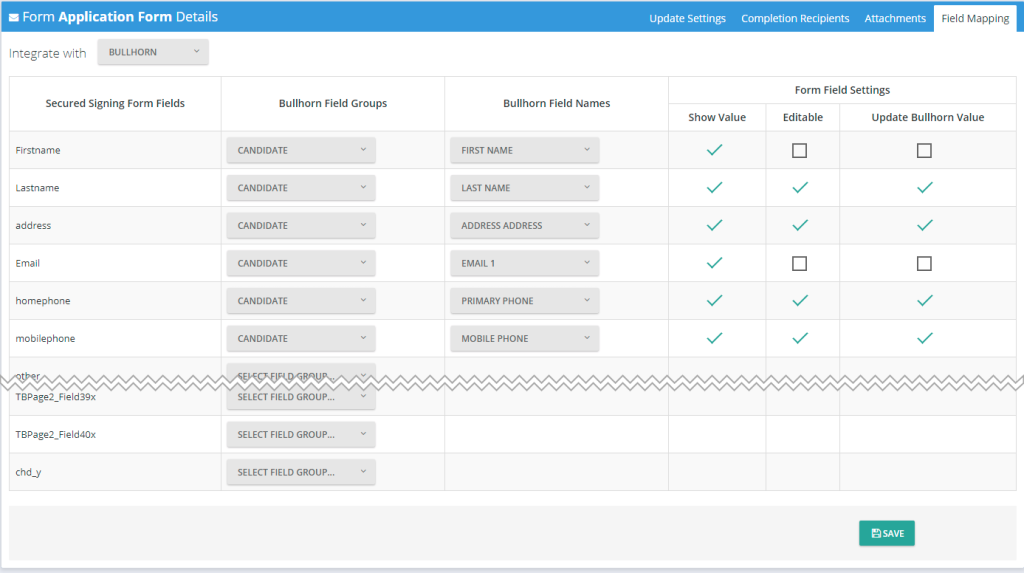
Task: Click the homephone form field label
Action: tap(42, 301)
